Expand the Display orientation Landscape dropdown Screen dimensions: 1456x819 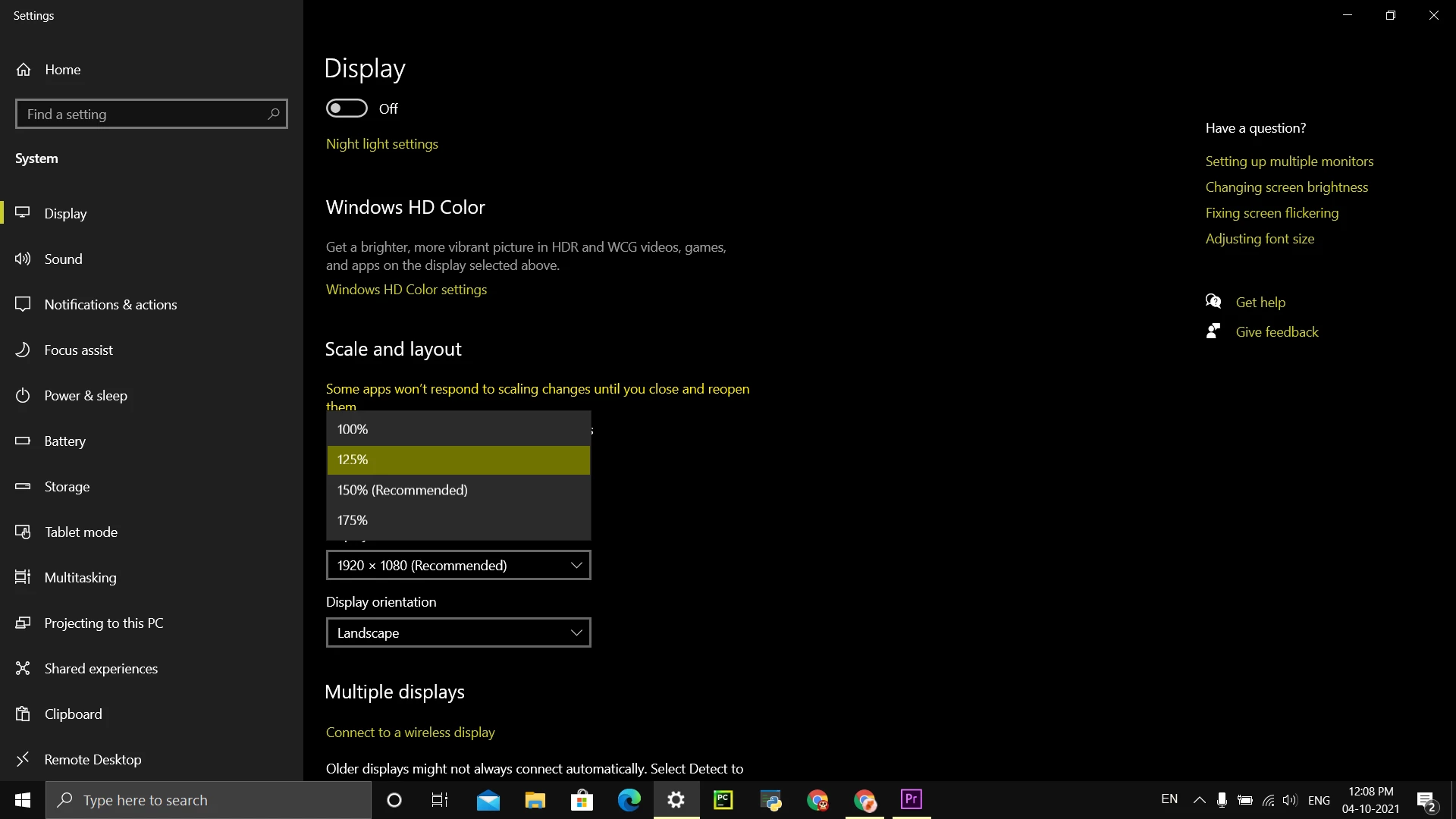coord(458,633)
